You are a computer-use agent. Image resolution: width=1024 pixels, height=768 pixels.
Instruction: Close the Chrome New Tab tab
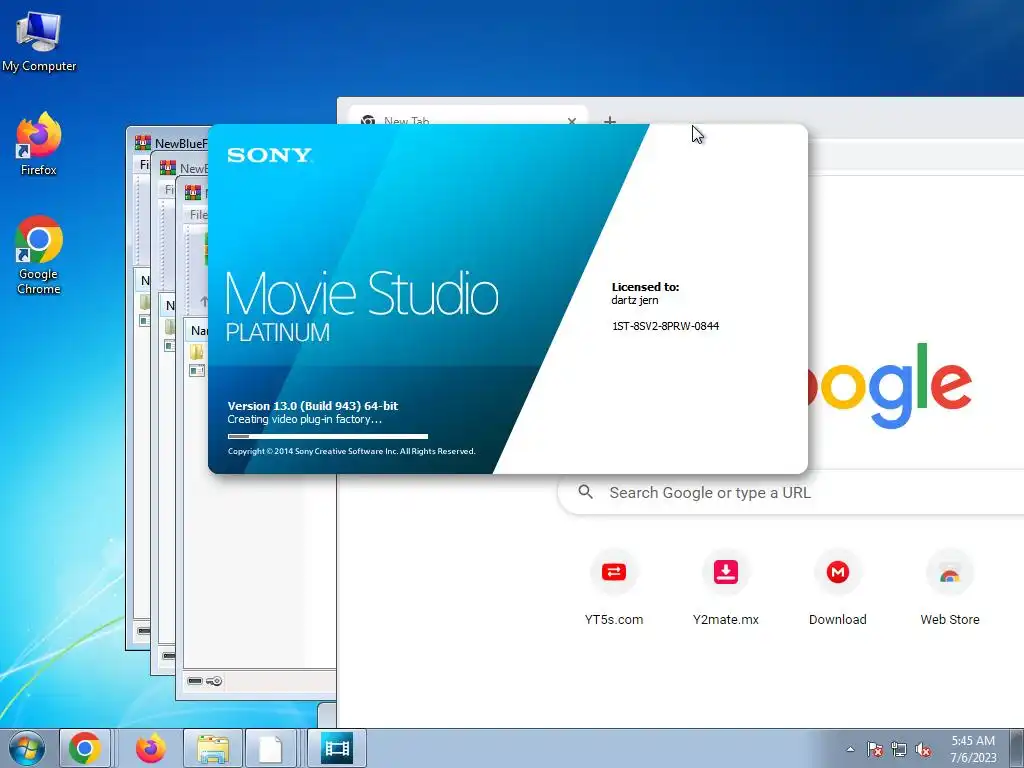572,120
